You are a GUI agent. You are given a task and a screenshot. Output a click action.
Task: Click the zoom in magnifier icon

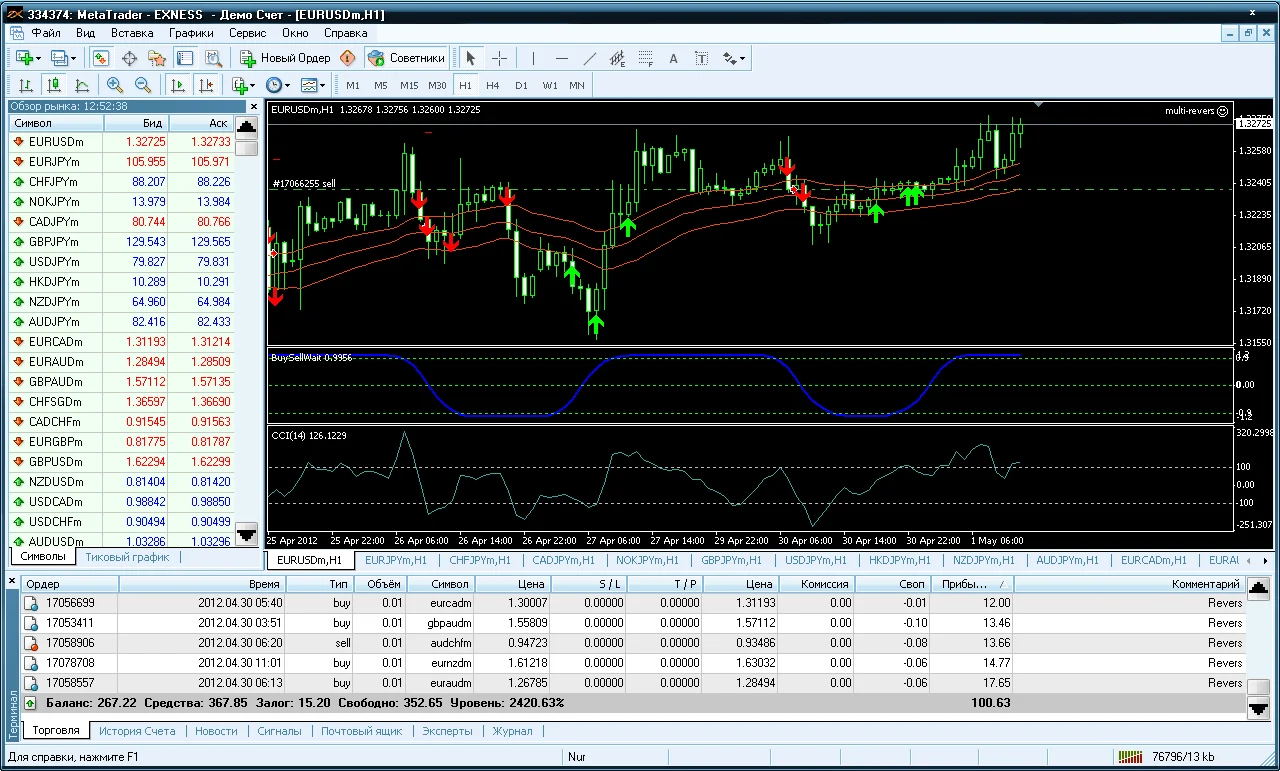pyautogui.click(x=115, y=85)
